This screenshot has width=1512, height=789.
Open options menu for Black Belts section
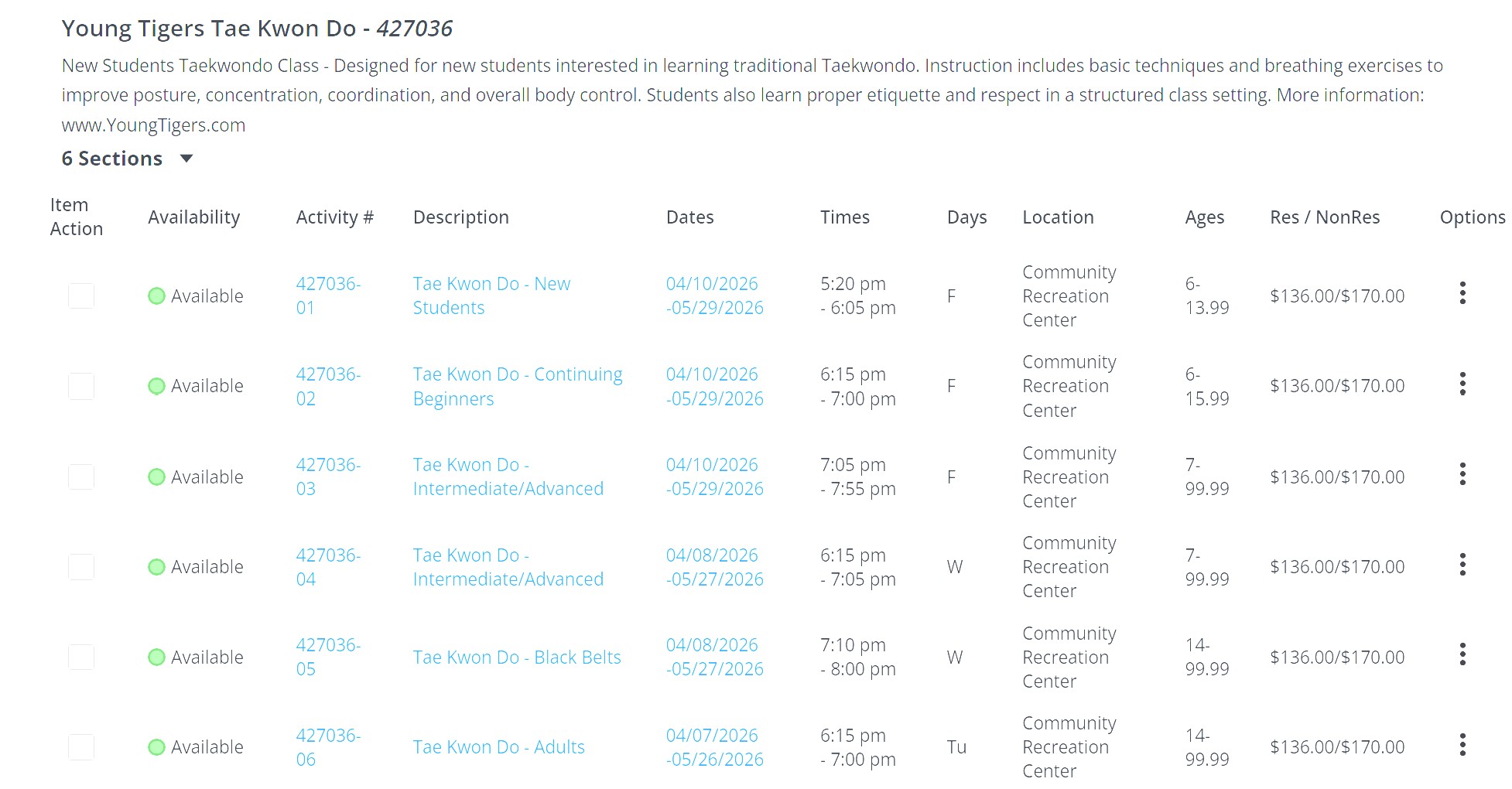(x=1462, y=655)
